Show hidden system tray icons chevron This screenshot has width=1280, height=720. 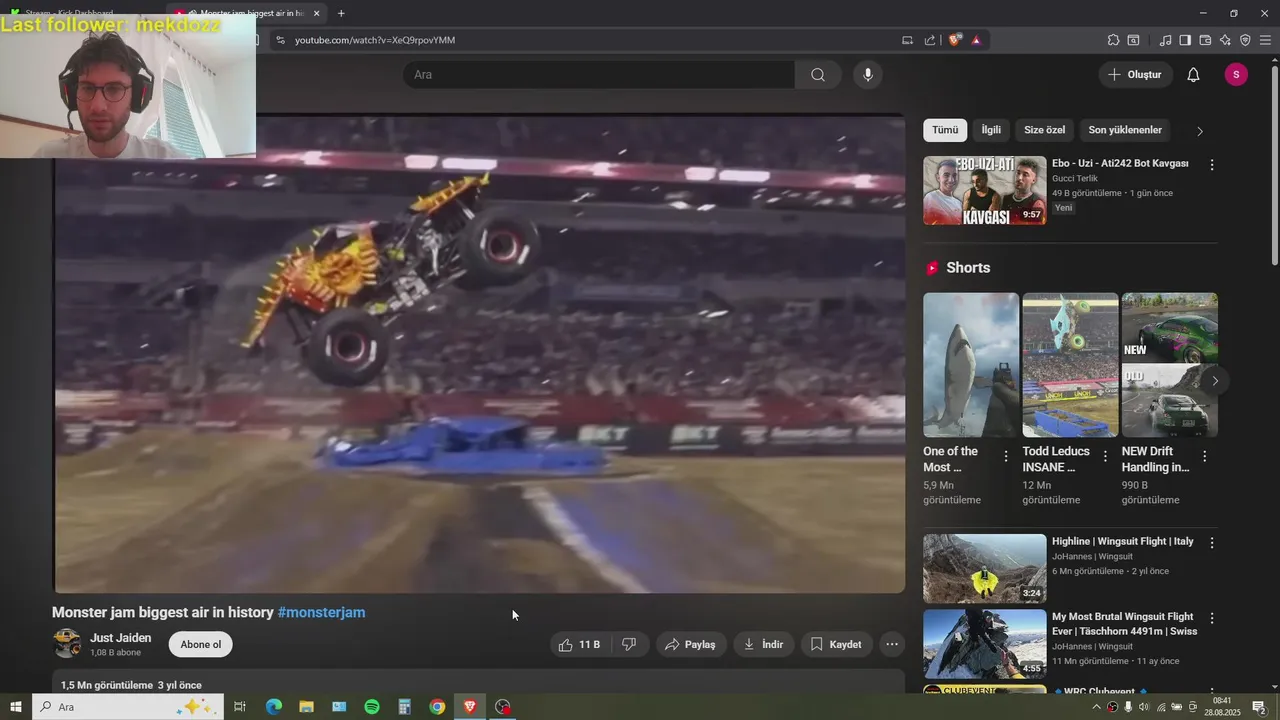1096,707
